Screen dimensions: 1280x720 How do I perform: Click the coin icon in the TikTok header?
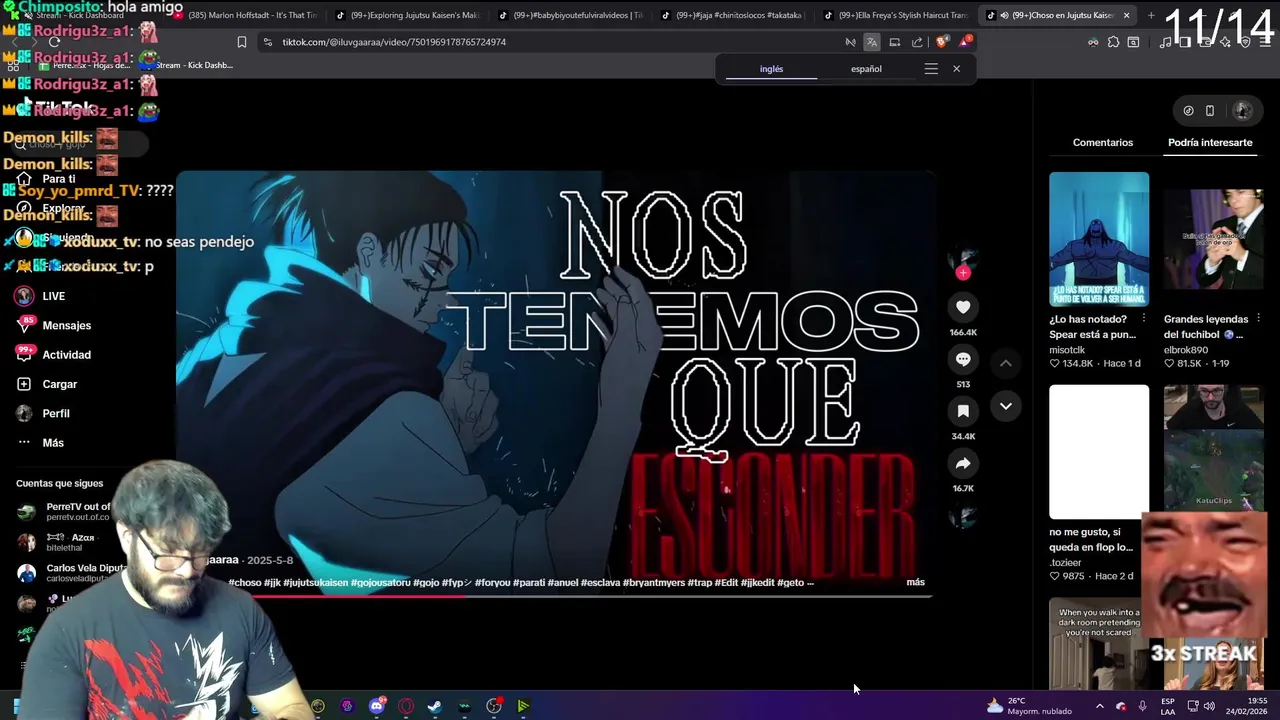click(x=1188, y=111)
